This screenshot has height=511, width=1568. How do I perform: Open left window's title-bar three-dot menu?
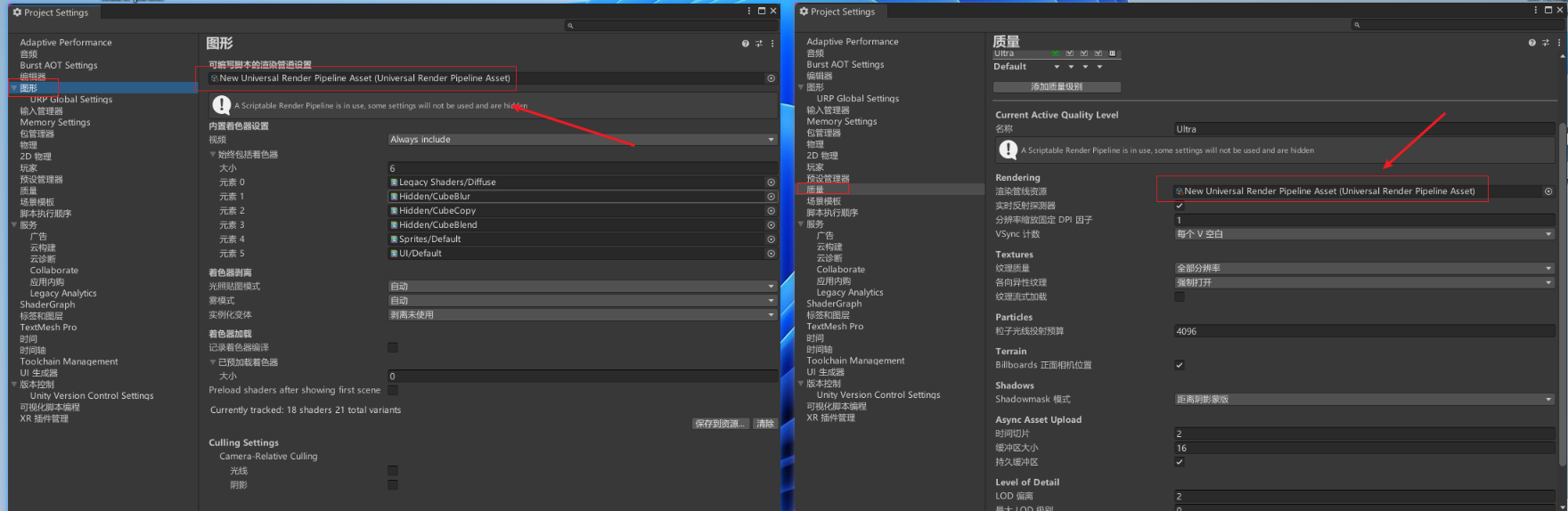pyautogui.click(x=749, y=12)
